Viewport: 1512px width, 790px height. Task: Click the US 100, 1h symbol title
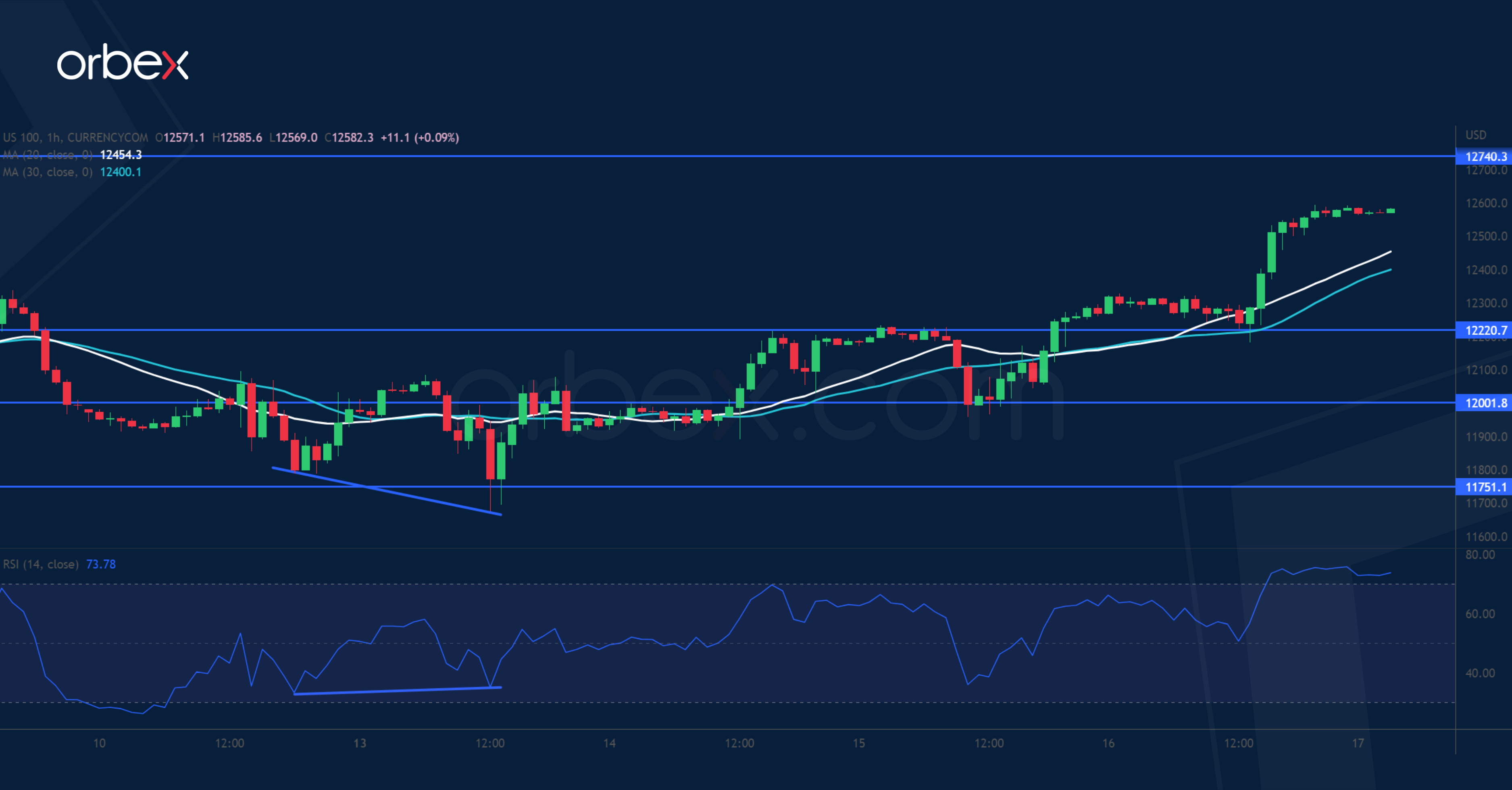[75, 138]
